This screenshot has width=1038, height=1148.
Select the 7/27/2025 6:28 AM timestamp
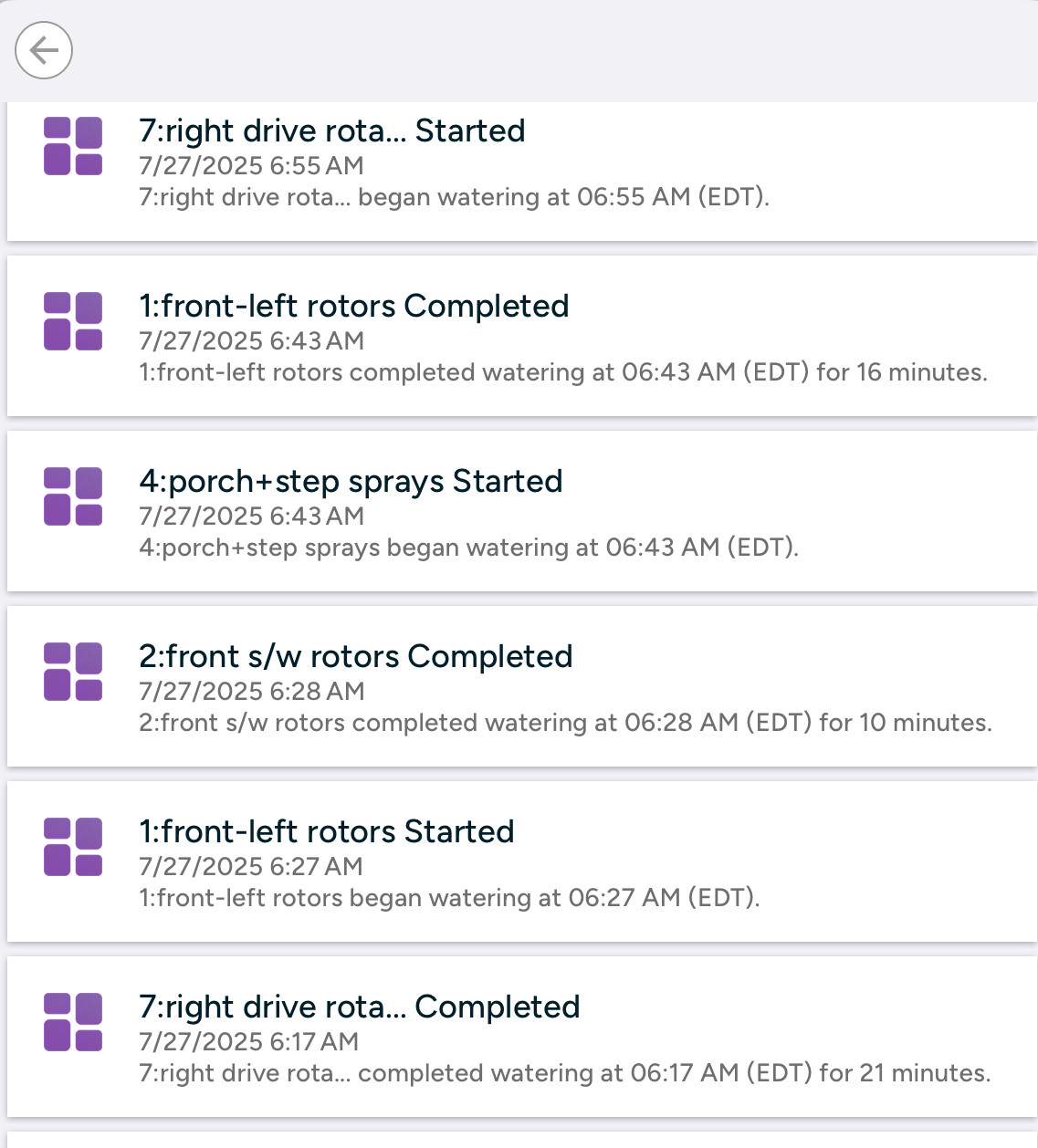point(252,692)
